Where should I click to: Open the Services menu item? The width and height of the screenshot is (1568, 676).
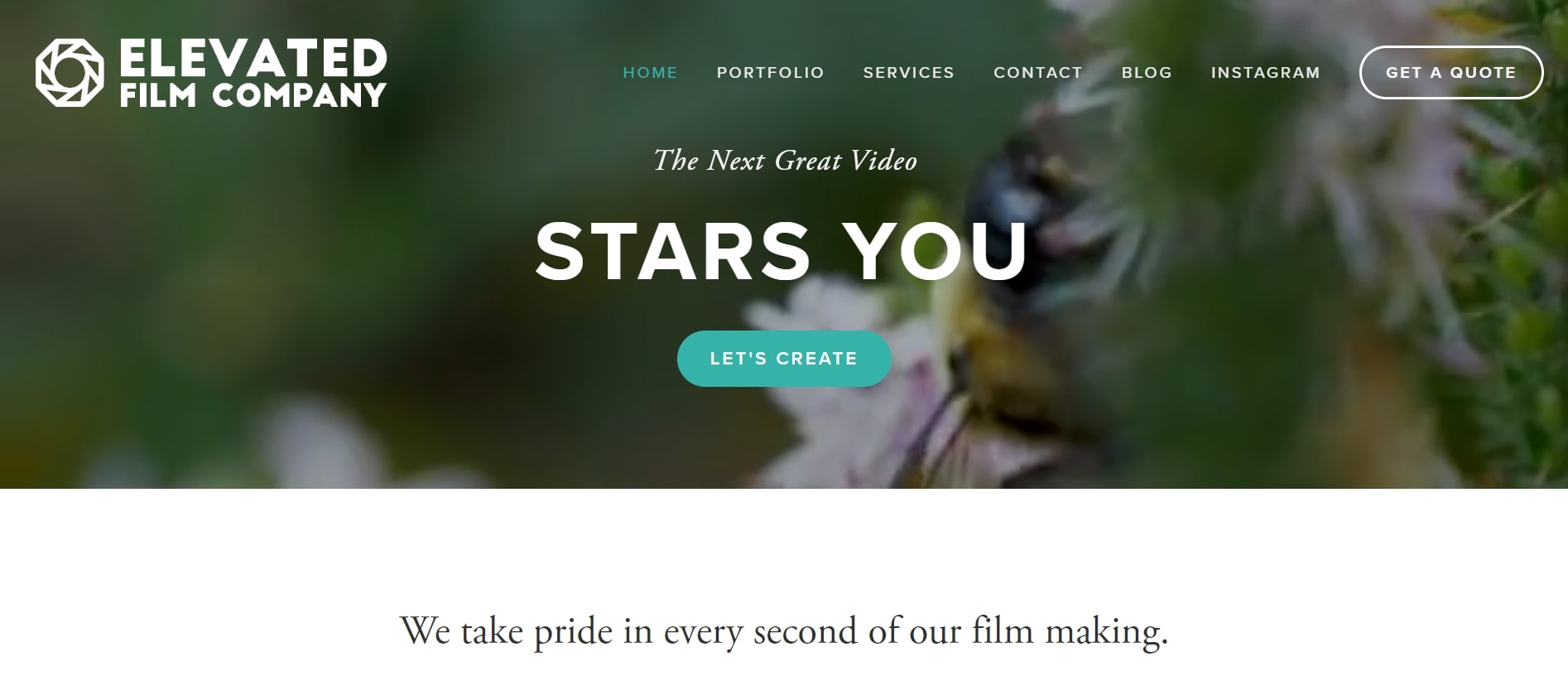tap(908, 73)
